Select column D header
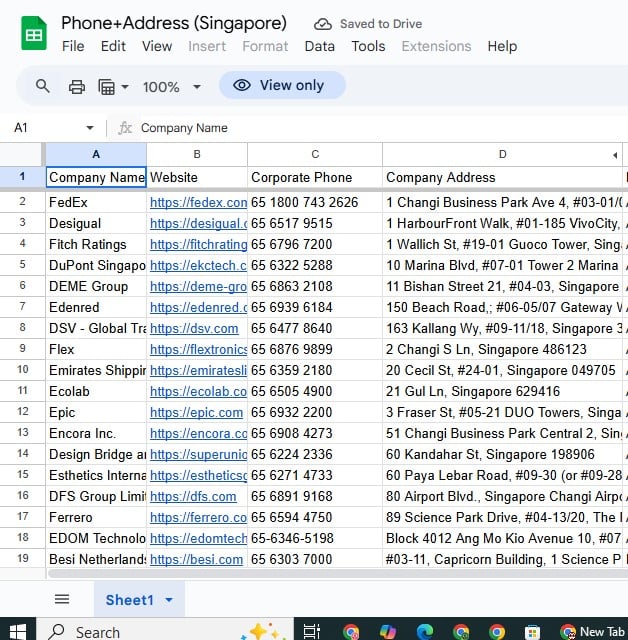 [502, 154]
